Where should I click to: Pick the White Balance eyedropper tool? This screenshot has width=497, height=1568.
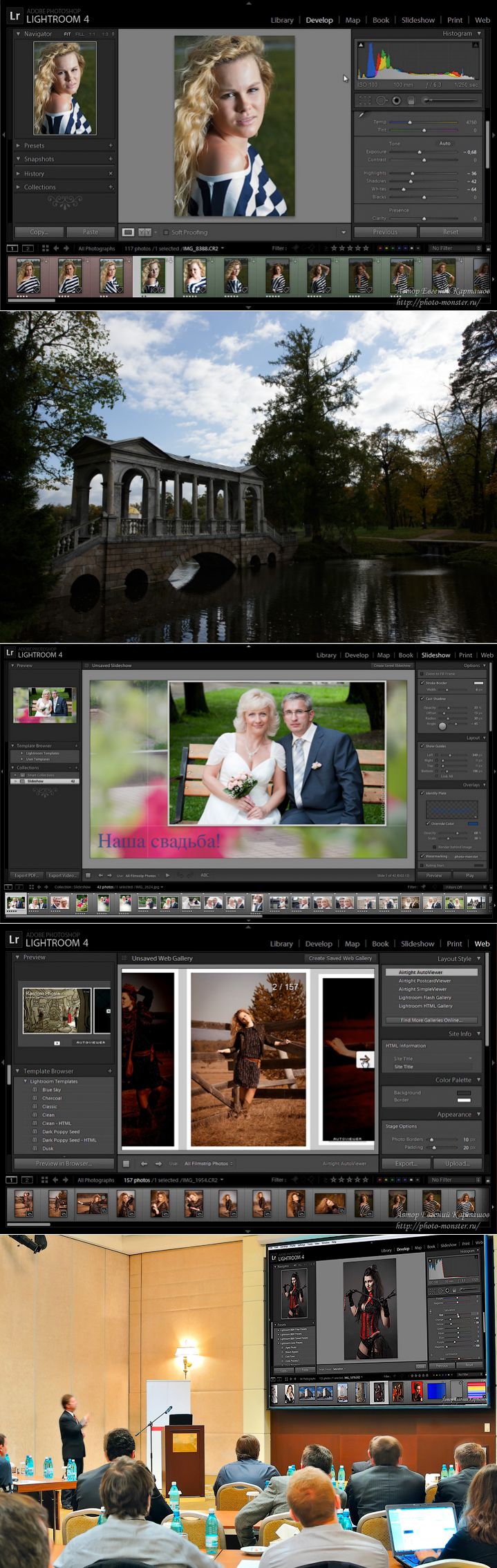pyautogui.click(x=361, y=115)
